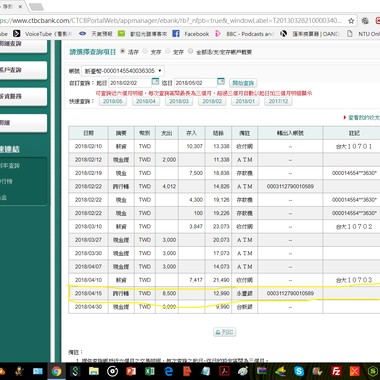Click the red-arrow link above the table
The width and height of the screenshot is (380, 380).
point(362,118)
